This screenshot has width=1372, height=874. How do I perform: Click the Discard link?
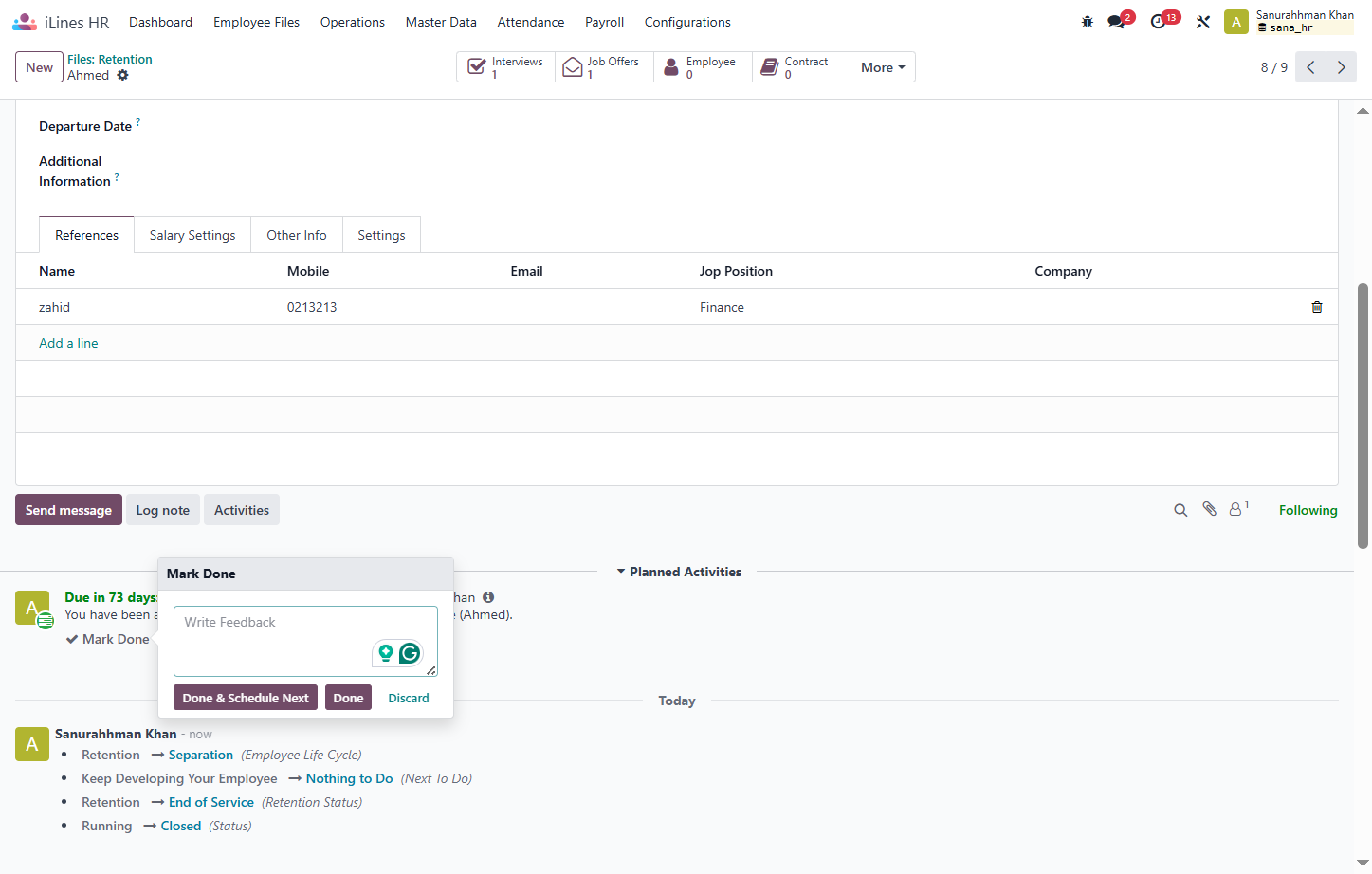409,698
